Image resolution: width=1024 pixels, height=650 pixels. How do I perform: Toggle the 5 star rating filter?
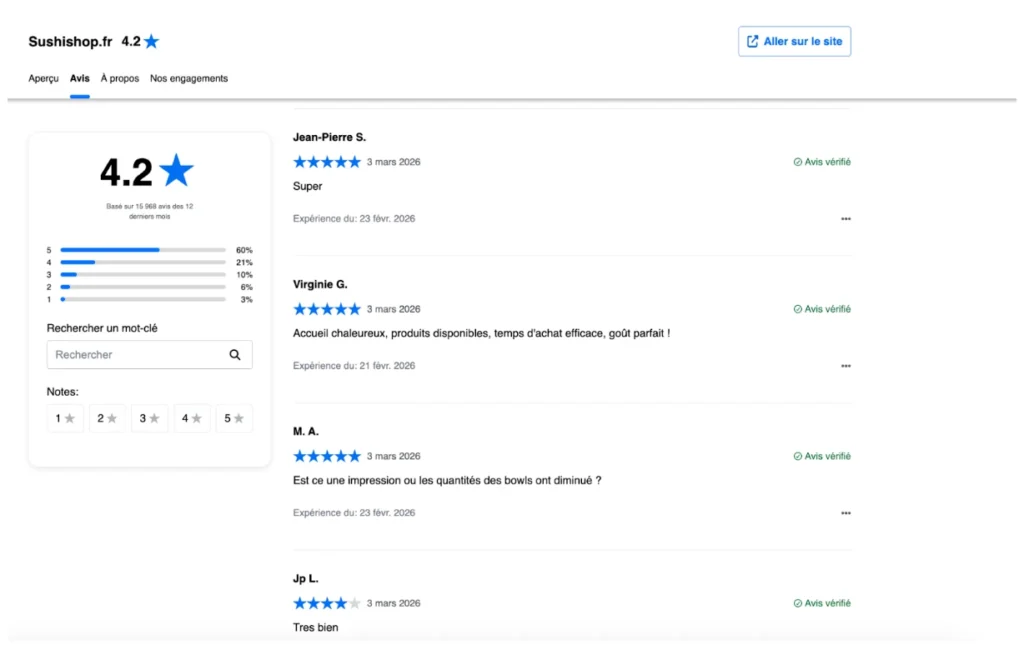pos(234,419)
